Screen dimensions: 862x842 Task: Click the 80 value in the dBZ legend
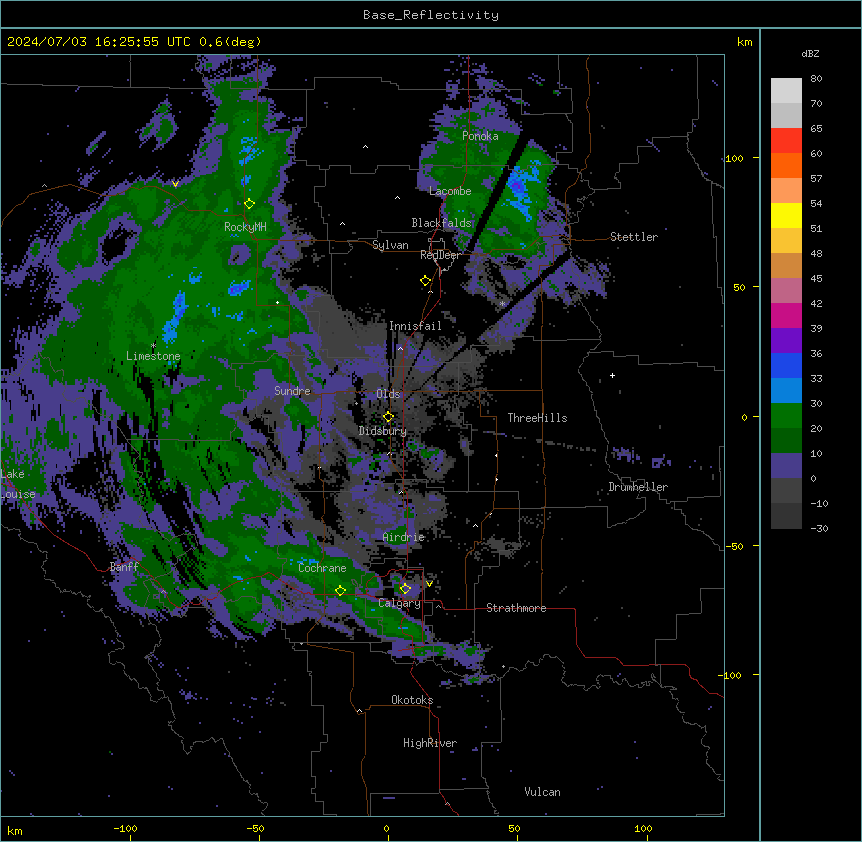[x=816, y=79]
